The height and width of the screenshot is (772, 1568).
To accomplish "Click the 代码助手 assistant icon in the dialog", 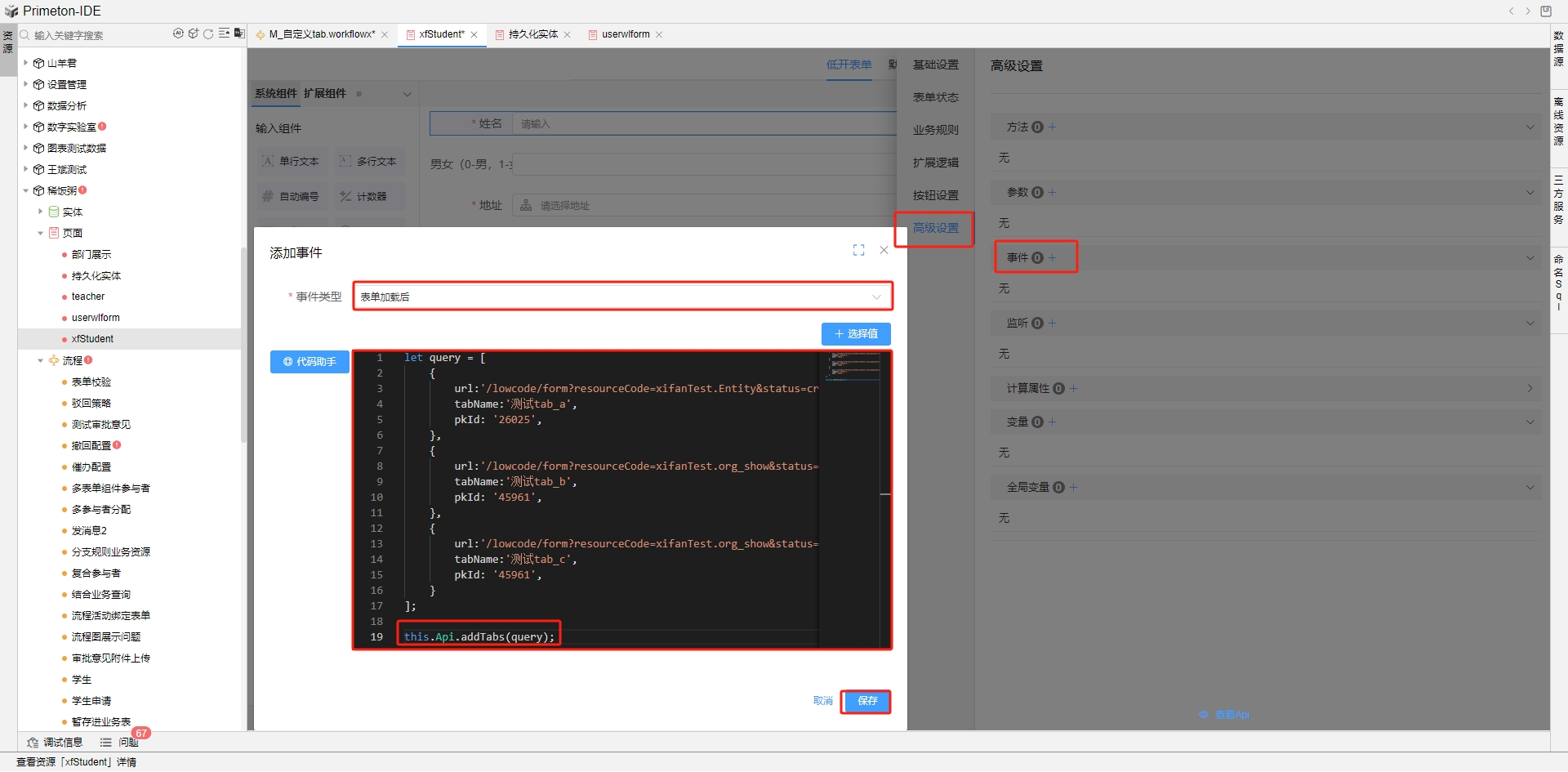I will tap(309, 362).
